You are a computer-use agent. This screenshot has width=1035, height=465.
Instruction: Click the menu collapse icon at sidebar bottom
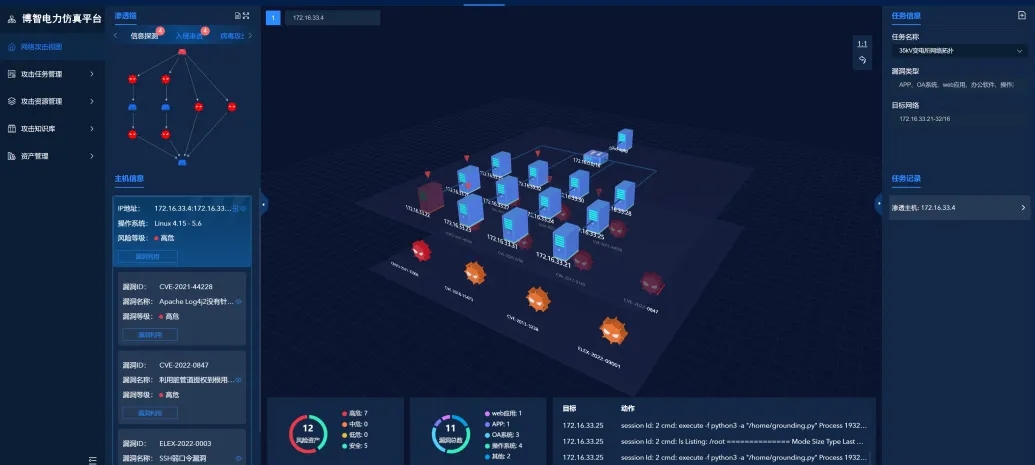click(x=92, y=458)
